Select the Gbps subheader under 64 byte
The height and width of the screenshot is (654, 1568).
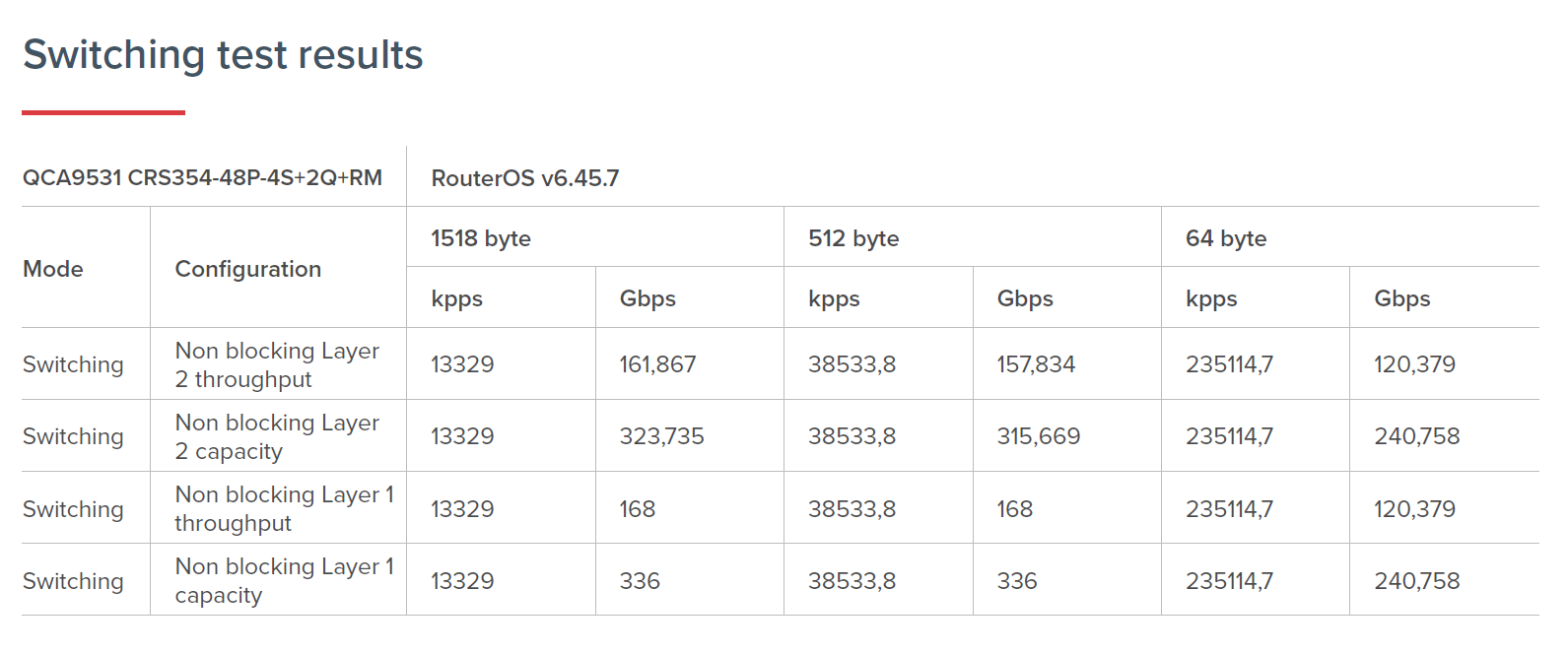pos(1402,298)
